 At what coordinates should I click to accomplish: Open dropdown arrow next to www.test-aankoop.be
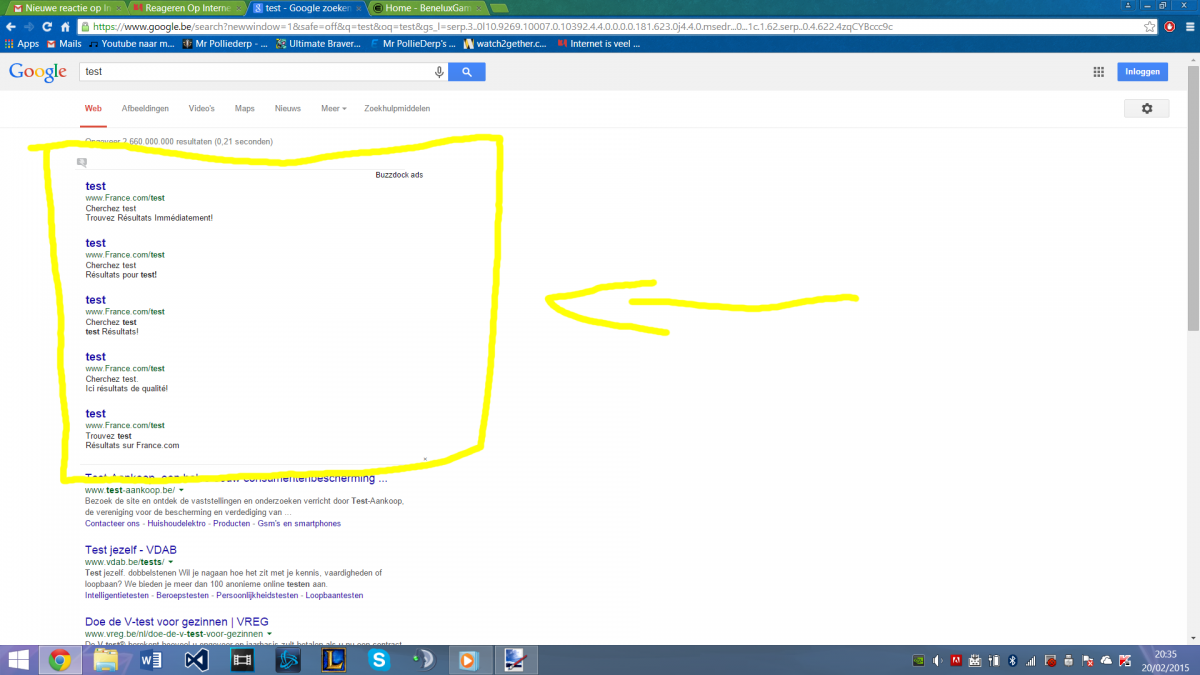tap(182, 490)
